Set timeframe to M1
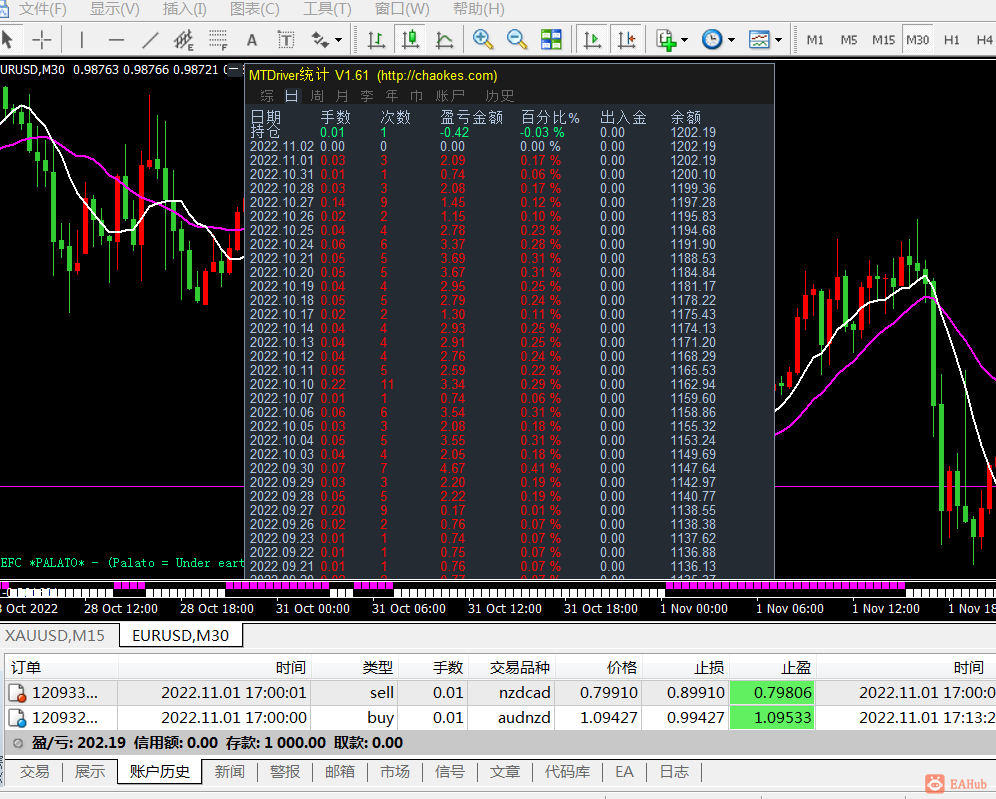The height and width of the screenshot is (799, 996). [815, 40]
